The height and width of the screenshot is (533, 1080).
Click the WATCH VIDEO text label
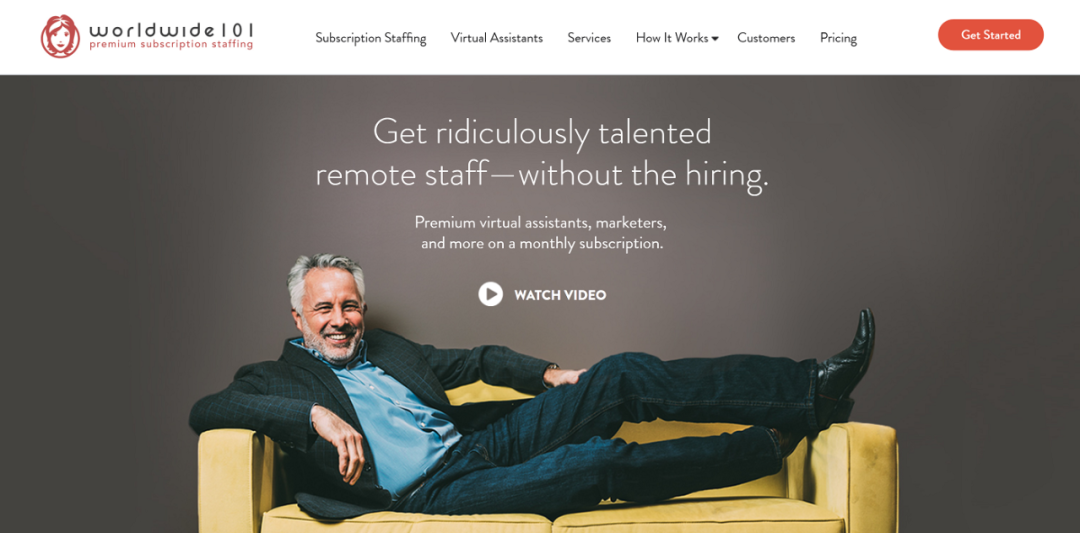(x=560, y=295)
